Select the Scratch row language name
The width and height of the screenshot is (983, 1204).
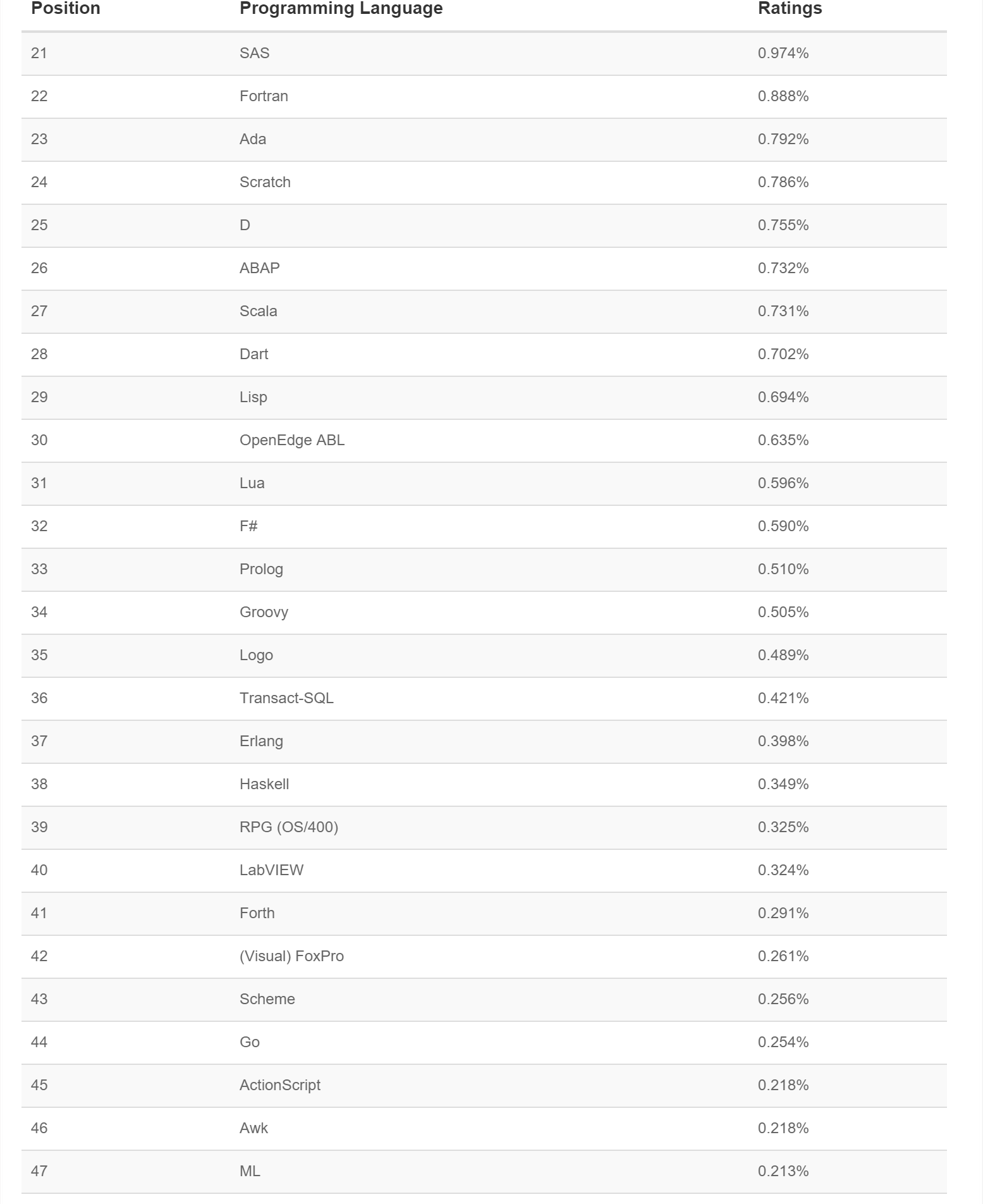pos(265,182)
